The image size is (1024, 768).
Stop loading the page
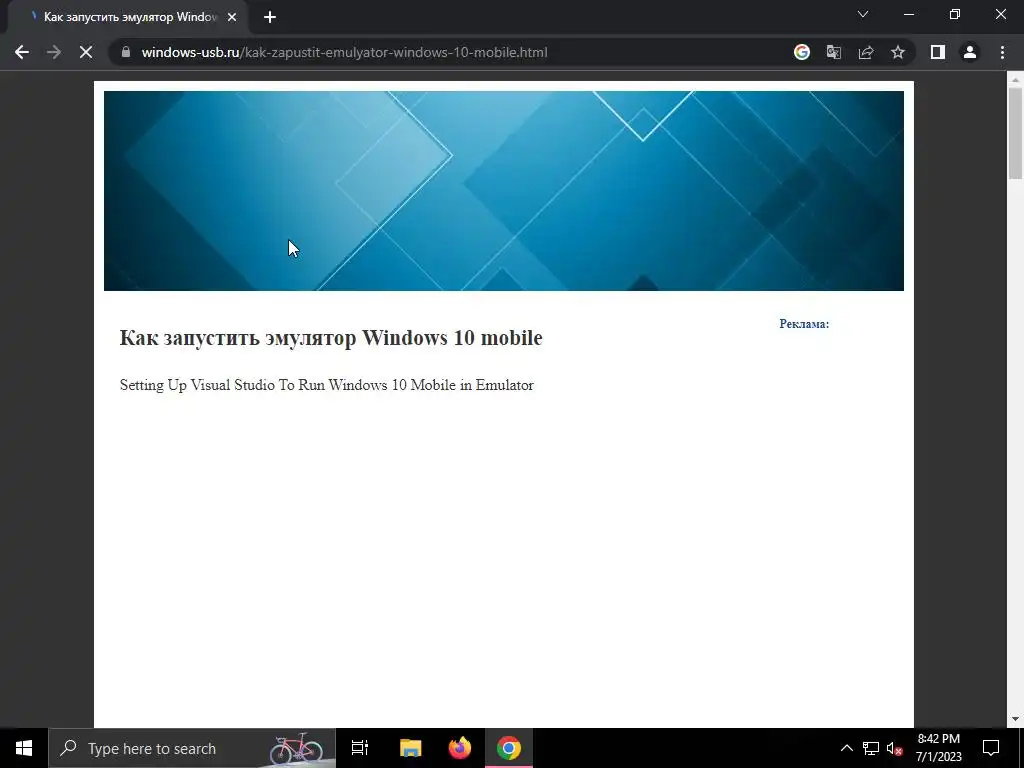(x=86, y=52)
